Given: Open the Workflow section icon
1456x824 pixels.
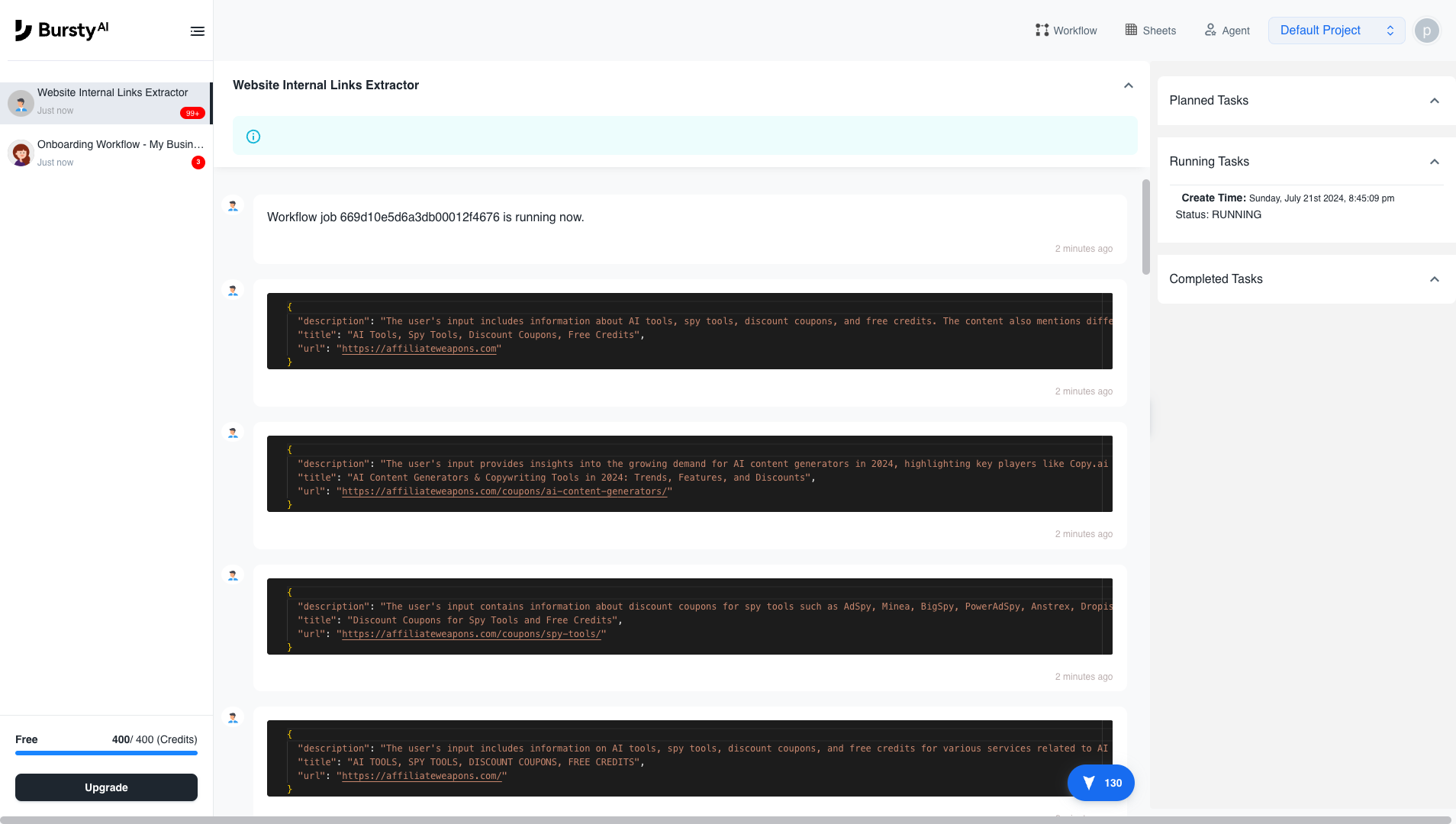Looking at the screenshot, I should [1043, 30].
